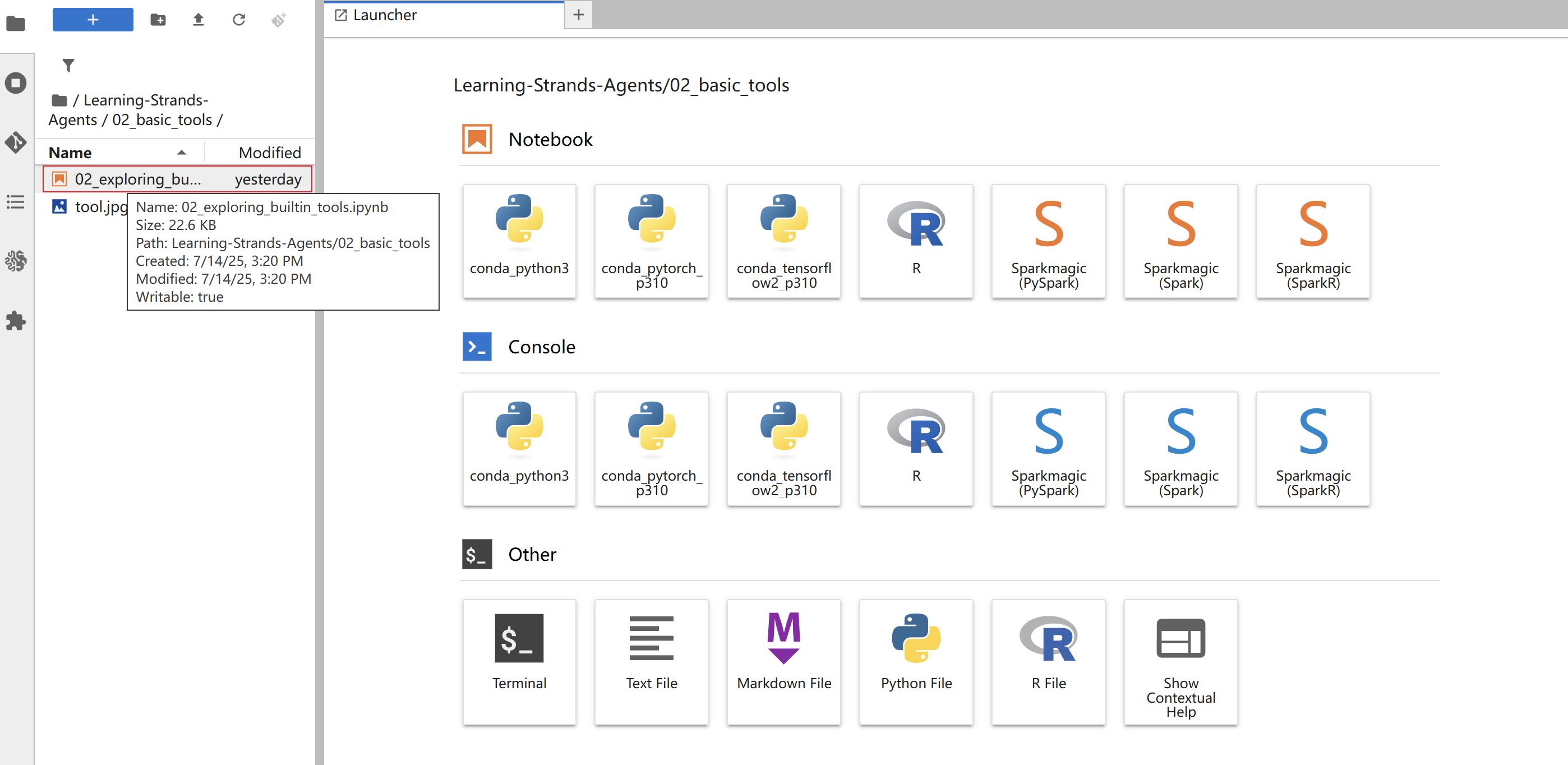1568x765 pixels.
Task: Select the 02_exploring_builtin_tools notebook file
Action: [x=177, y=179]
